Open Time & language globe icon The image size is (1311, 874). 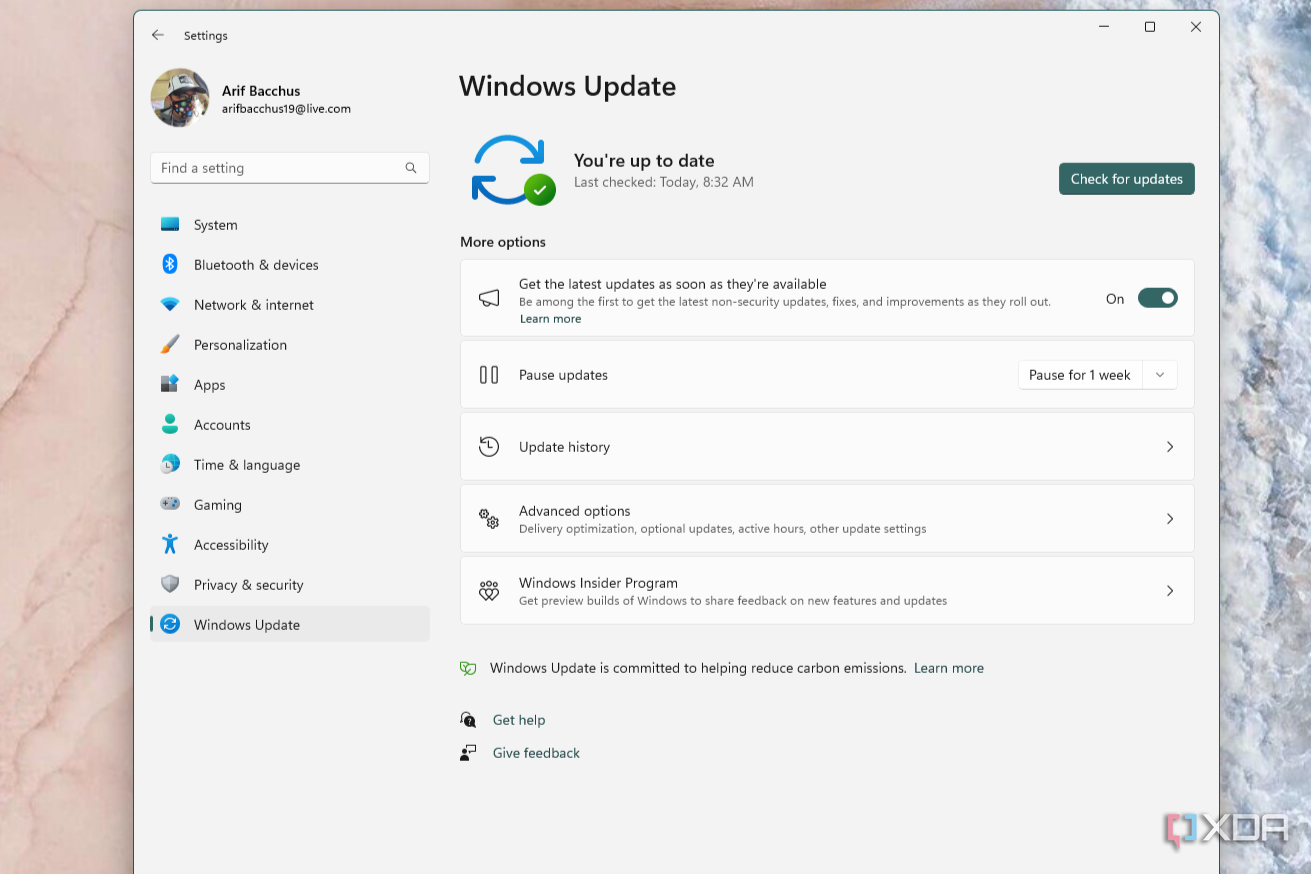pos(170,464)
